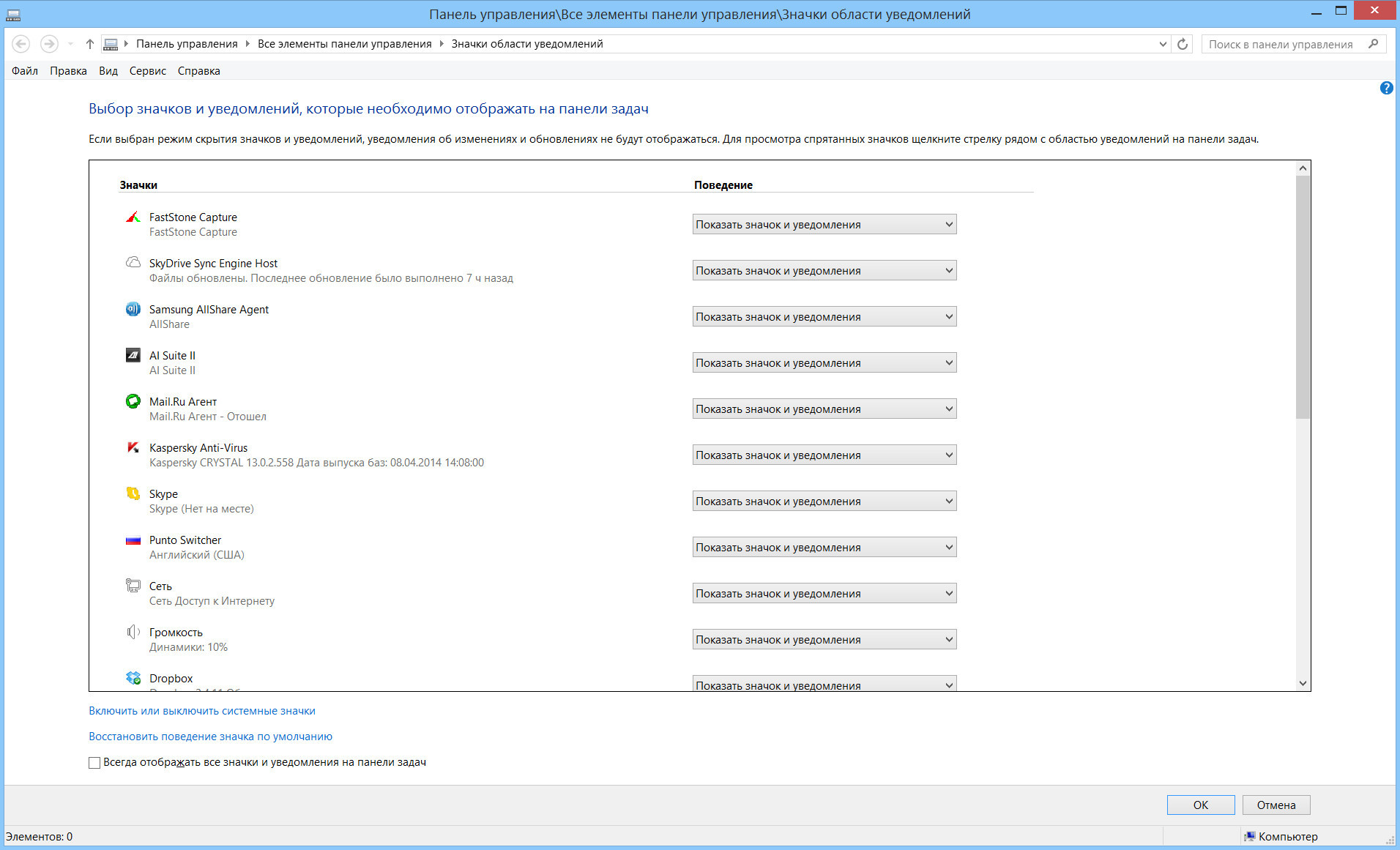Click the Kaspersky Anti-Virus icon
The width and height of the screenshot is (1400, 850).
point(133,447)
